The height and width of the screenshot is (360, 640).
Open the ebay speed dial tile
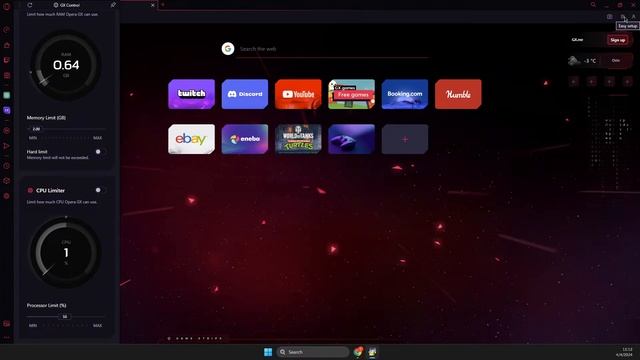coord(191,139)
